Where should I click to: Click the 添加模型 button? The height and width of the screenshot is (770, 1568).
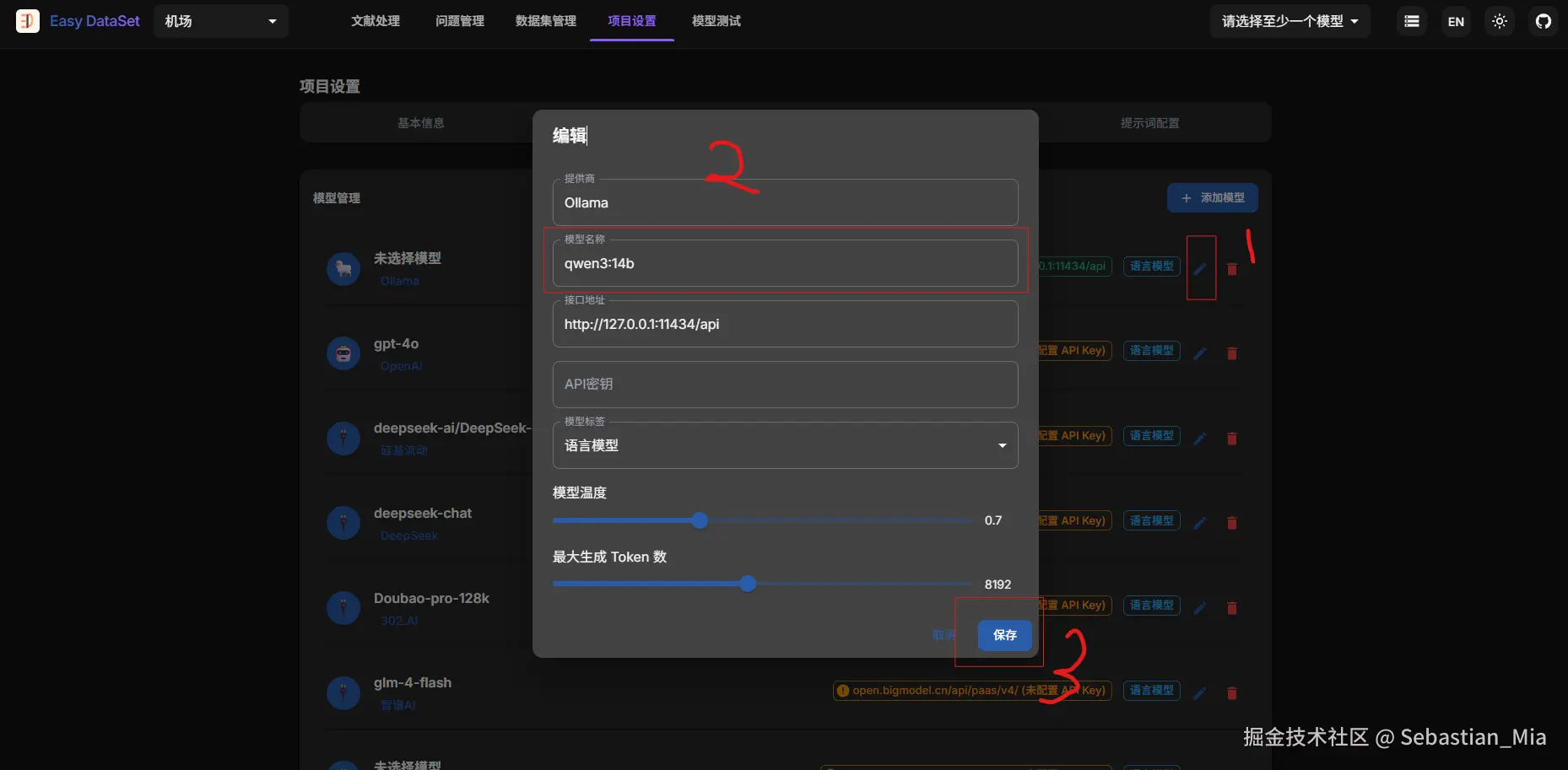coord(1213,197)
